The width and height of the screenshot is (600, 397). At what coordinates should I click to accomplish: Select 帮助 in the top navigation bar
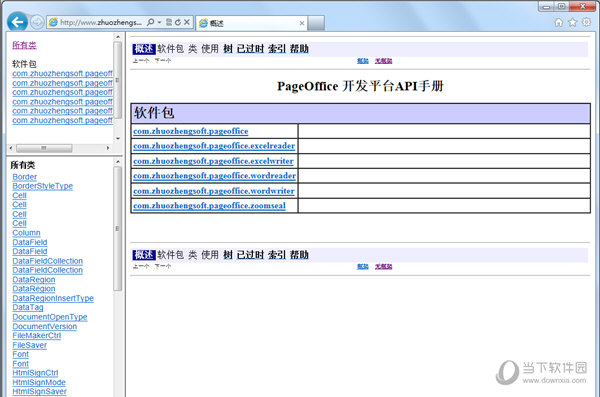click(299, 49)
